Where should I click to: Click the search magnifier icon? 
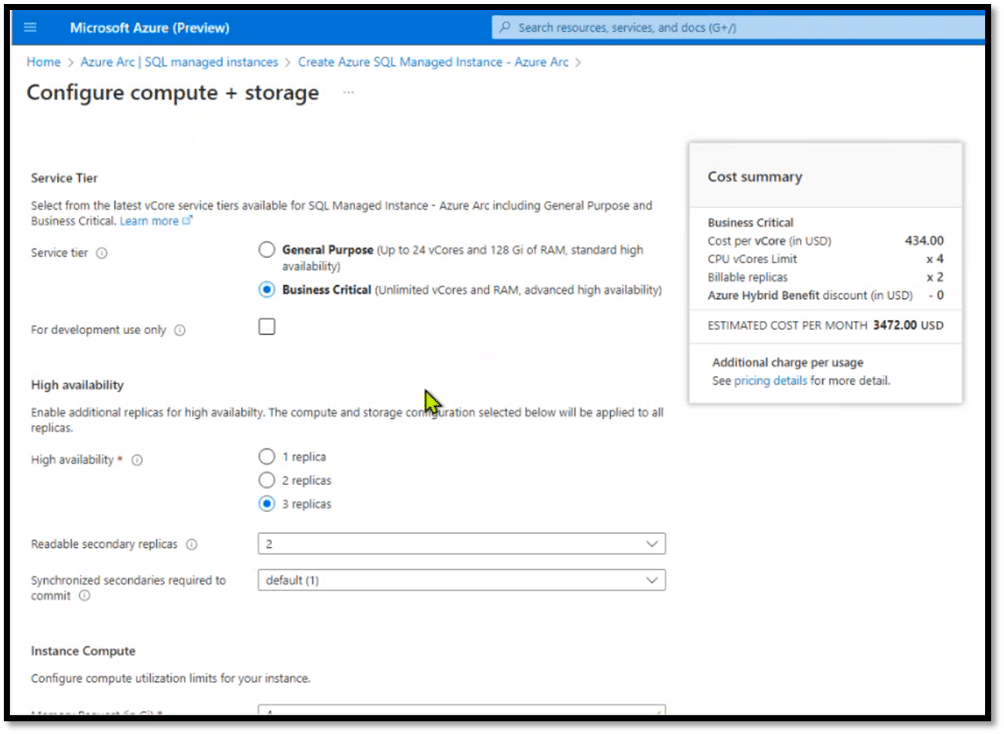pyautogui.click(x=505, y=28)
